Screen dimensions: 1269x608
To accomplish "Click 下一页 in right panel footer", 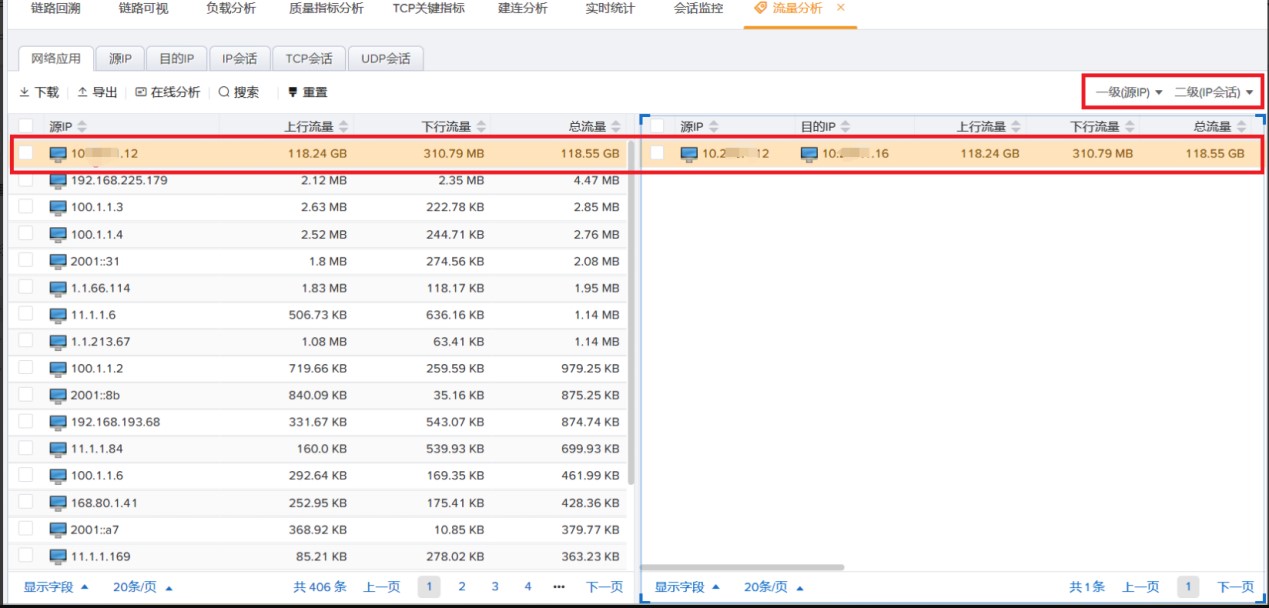I will (1235, 587).
